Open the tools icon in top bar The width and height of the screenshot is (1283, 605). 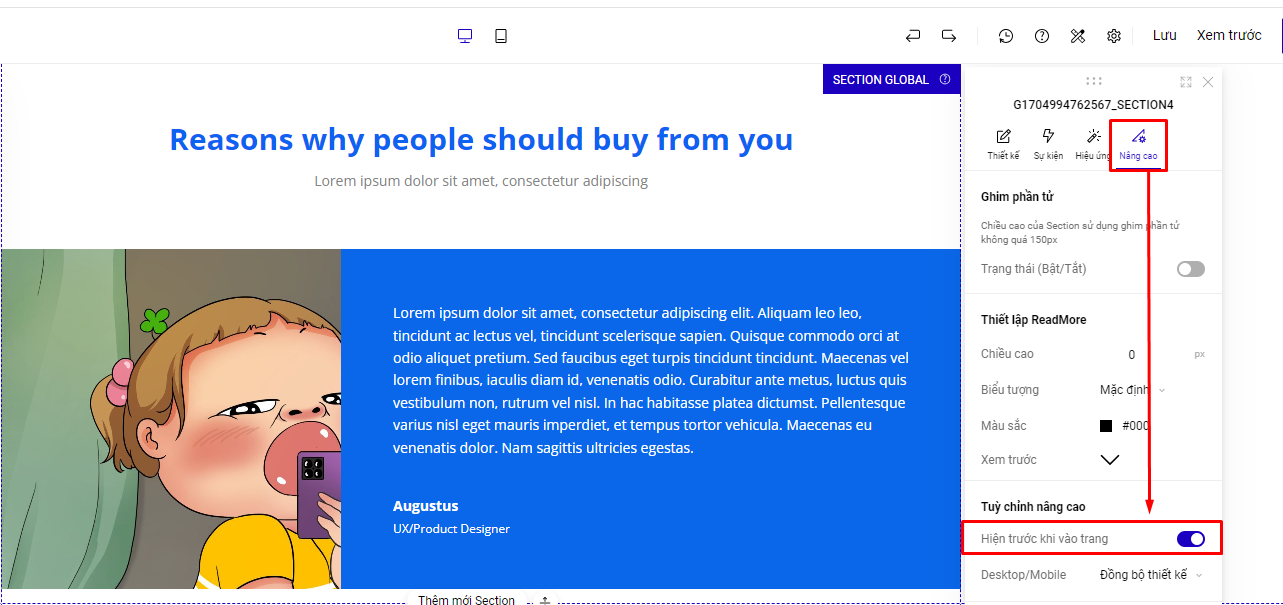(x=1078, y=36)
